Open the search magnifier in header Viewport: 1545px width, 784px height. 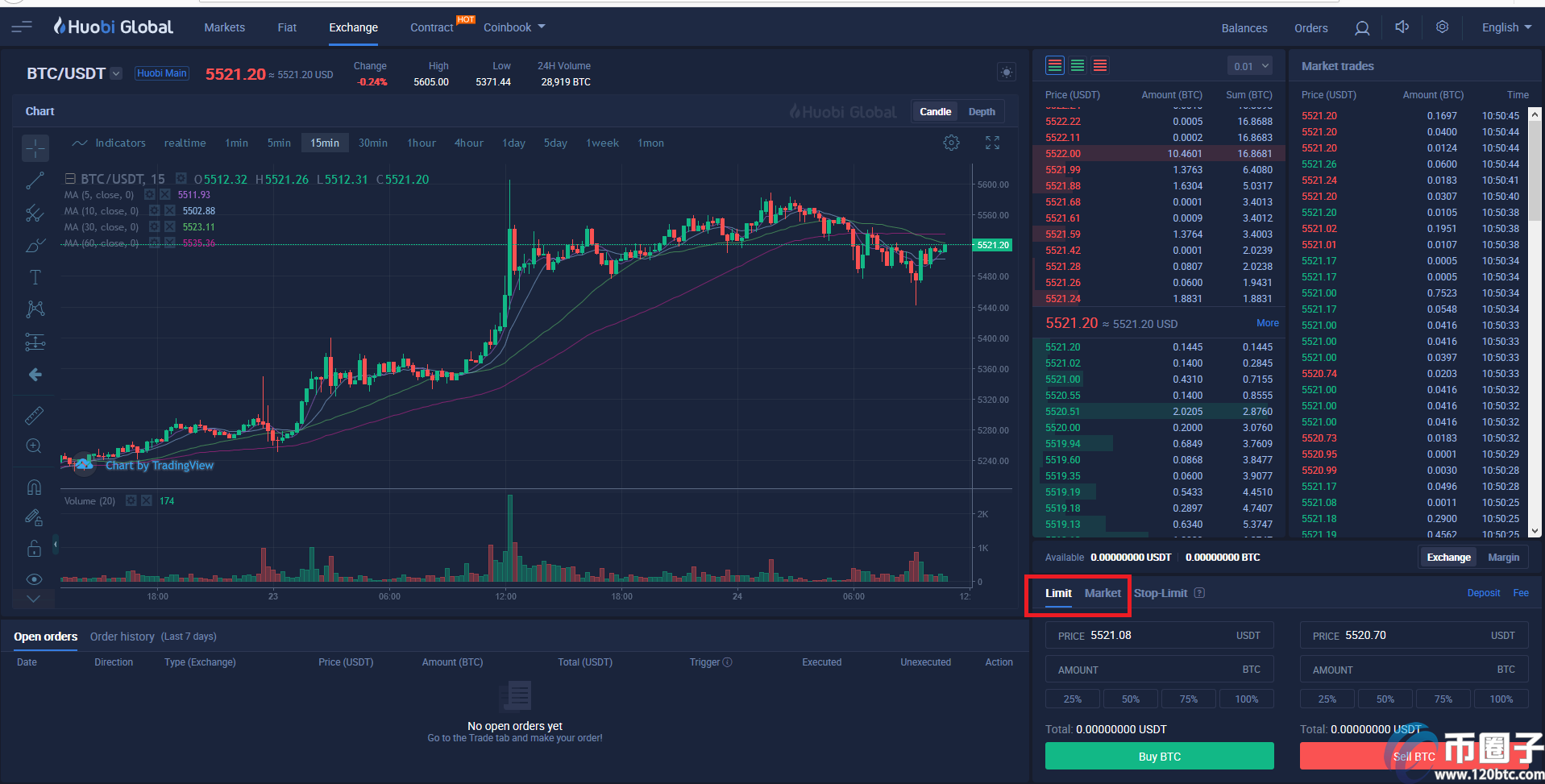[x=1361, y=28]
